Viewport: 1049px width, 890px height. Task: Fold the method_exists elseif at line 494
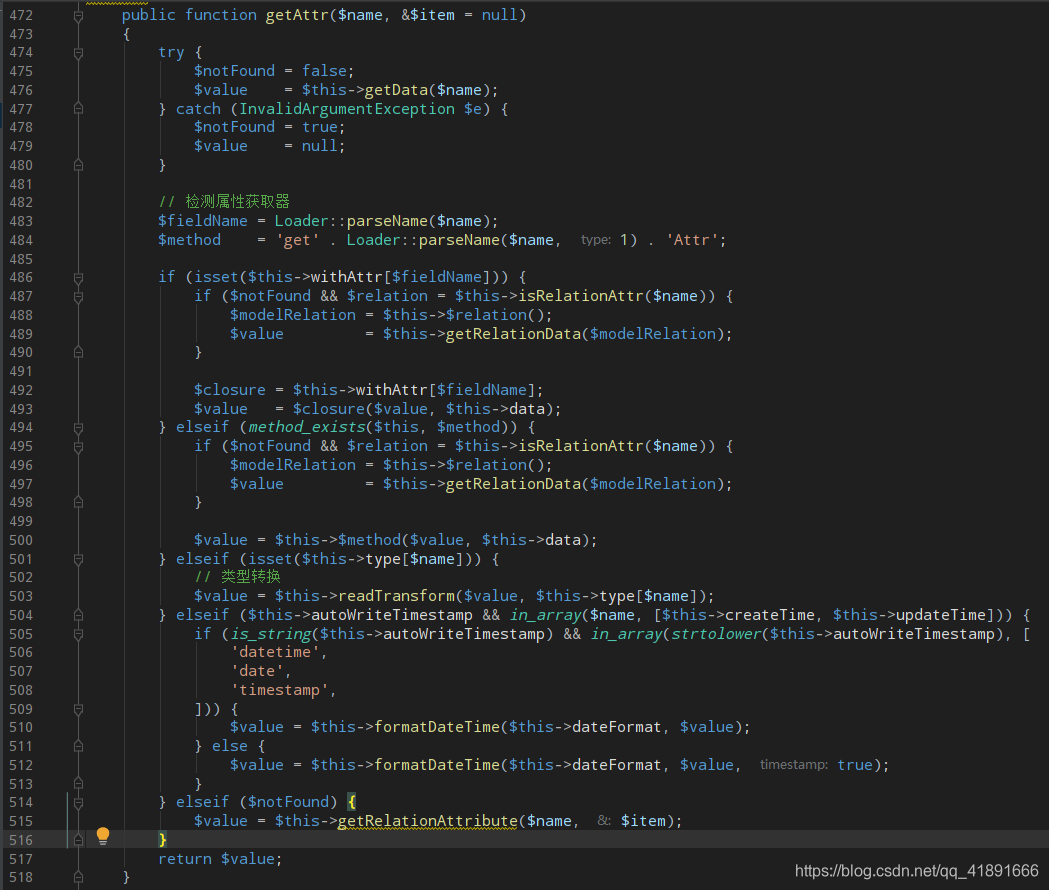point(78,428)
